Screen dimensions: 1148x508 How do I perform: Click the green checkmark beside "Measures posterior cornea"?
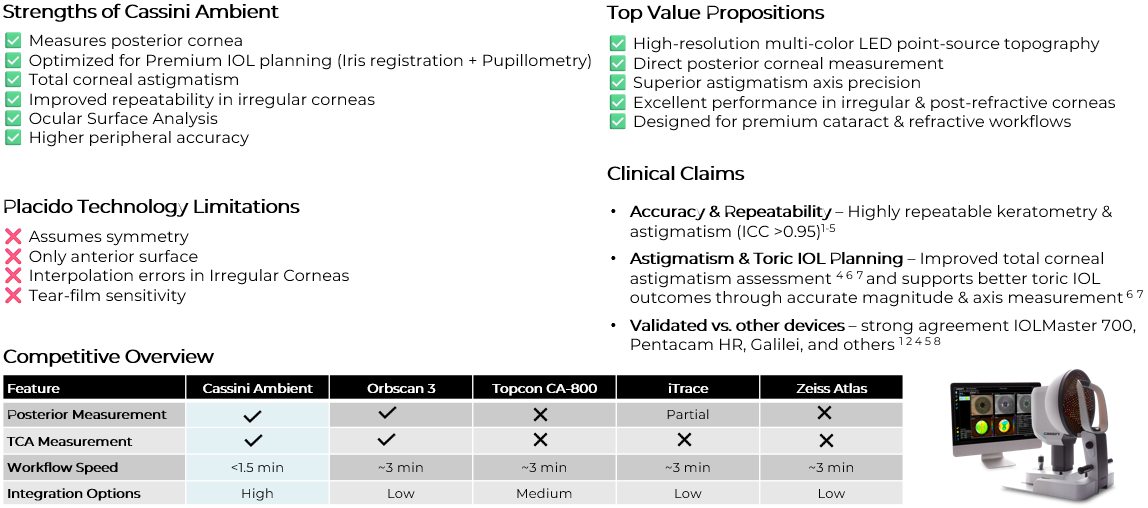pyautogui.click(x=13, y=41)
